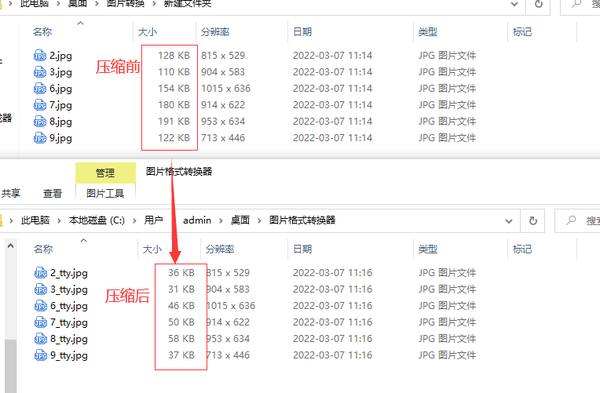Open the 查看 ribbon tab
Image resolution: width=600 pixels, height=393 pixels.
coord(52,194)
